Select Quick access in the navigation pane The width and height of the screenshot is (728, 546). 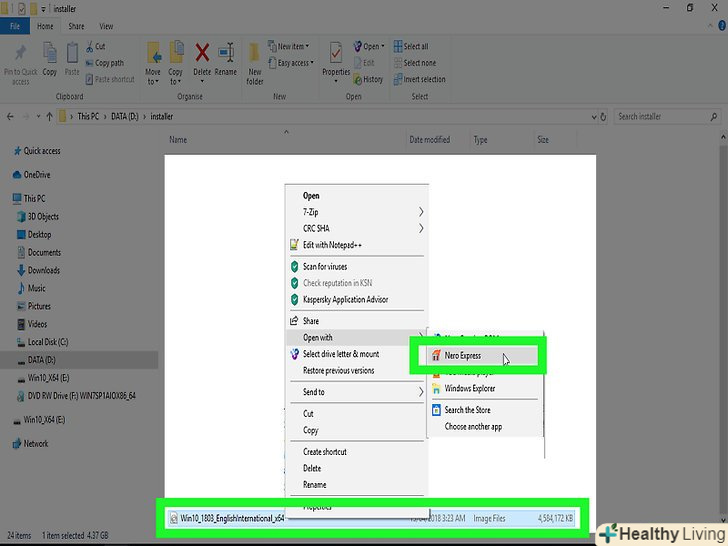click(x=37, y=151)
